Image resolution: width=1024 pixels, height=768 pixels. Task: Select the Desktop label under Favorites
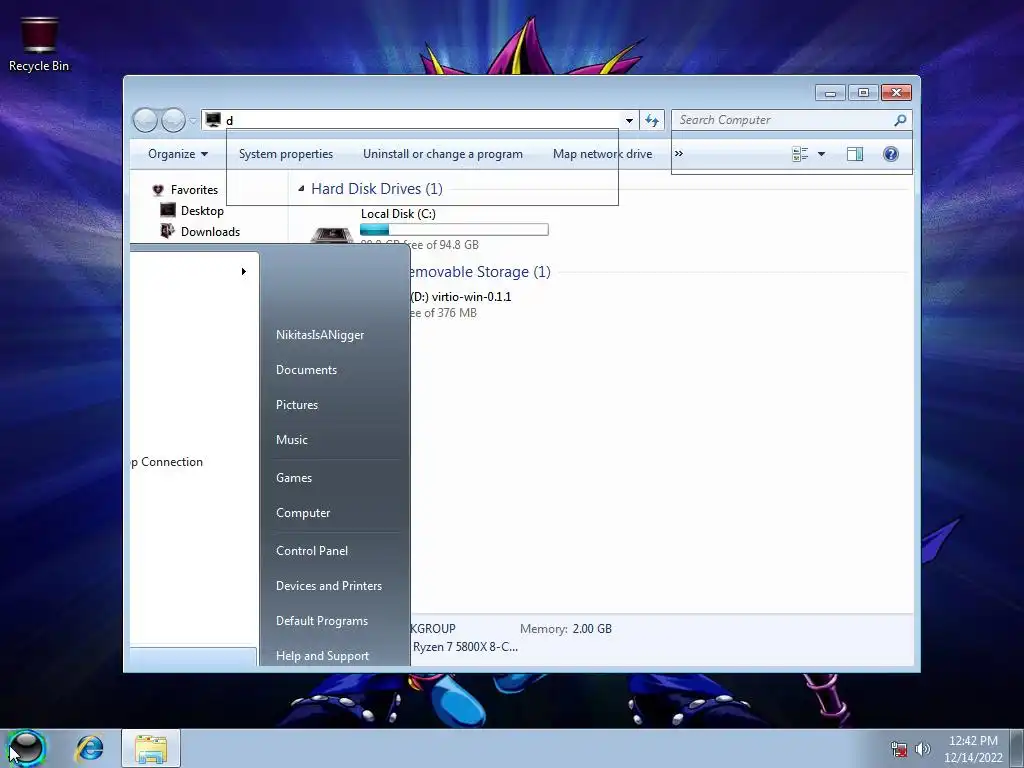(x=202, y=211)
